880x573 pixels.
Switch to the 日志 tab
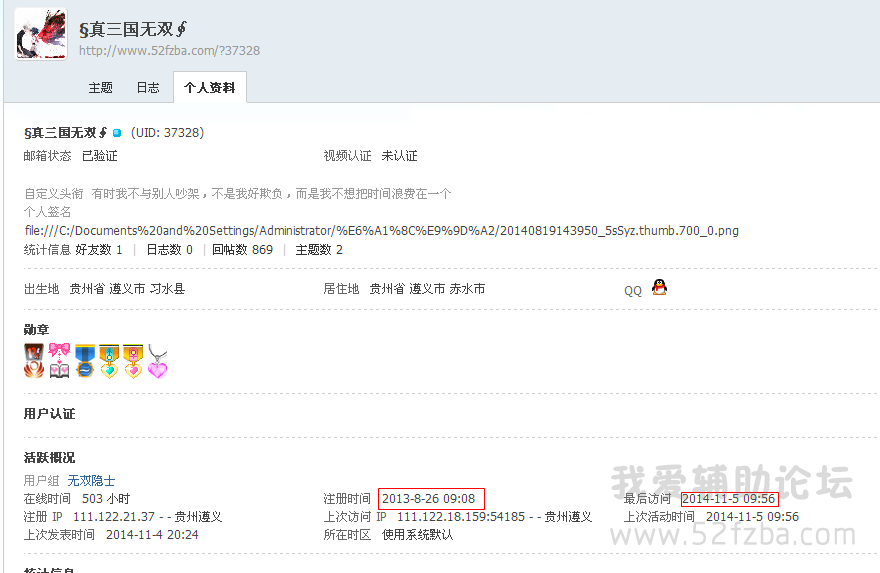click(x=148, y=88)
